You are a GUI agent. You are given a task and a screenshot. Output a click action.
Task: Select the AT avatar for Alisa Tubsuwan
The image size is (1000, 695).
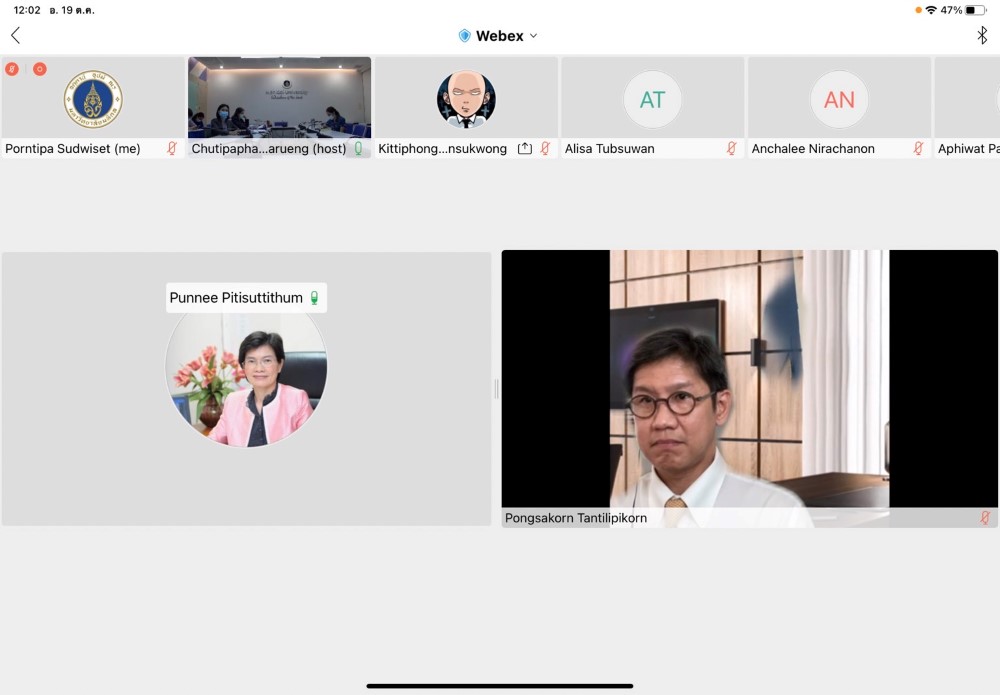(652, 99)
